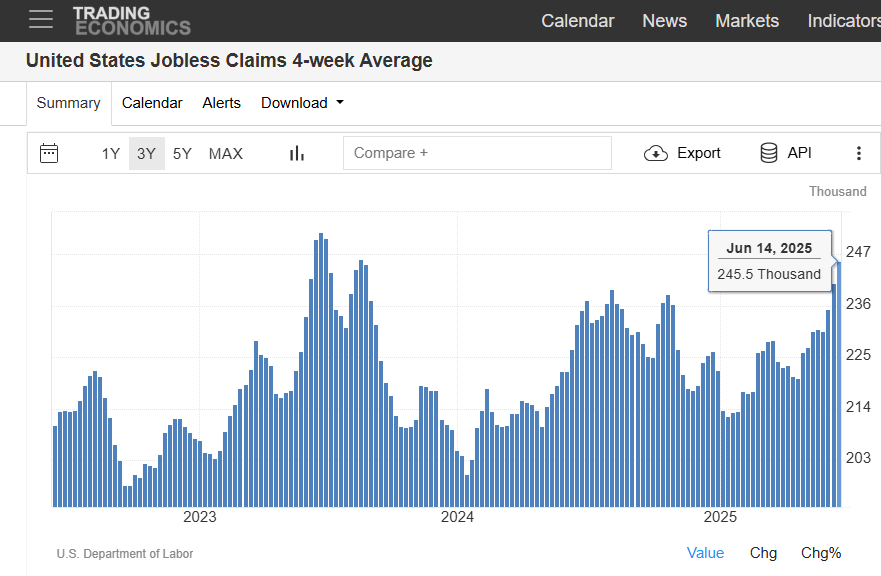Click the API database icon
The image size is (881, 576).
pos(769,153)
